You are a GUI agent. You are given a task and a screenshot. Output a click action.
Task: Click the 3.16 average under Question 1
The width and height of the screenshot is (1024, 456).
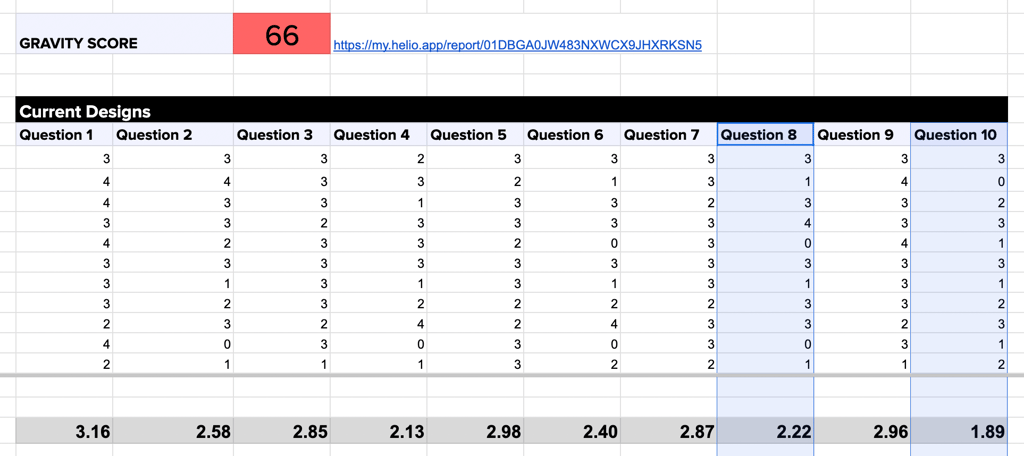click(x=64, y=431)
